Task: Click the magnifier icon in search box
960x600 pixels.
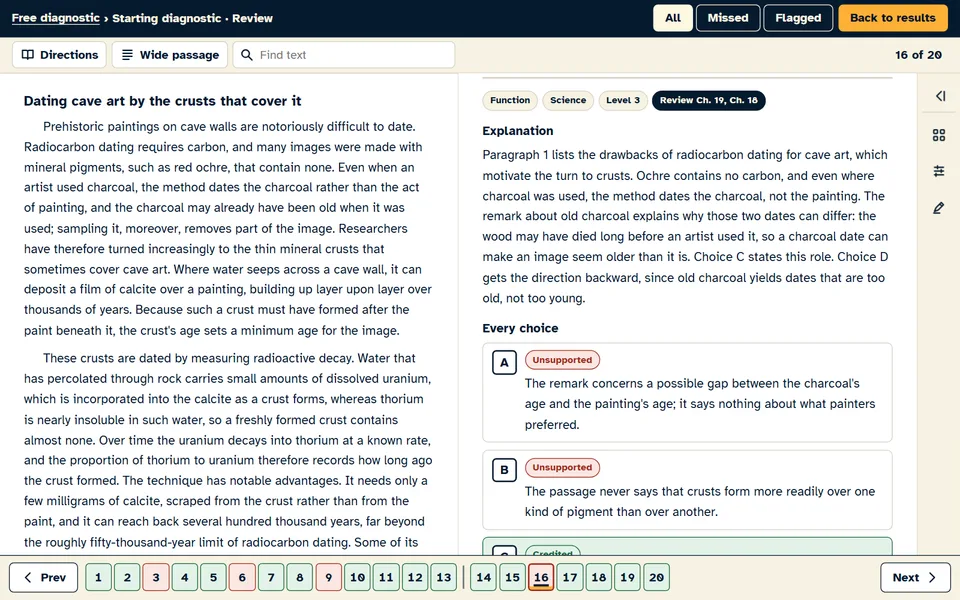Action: coord(247,55)
